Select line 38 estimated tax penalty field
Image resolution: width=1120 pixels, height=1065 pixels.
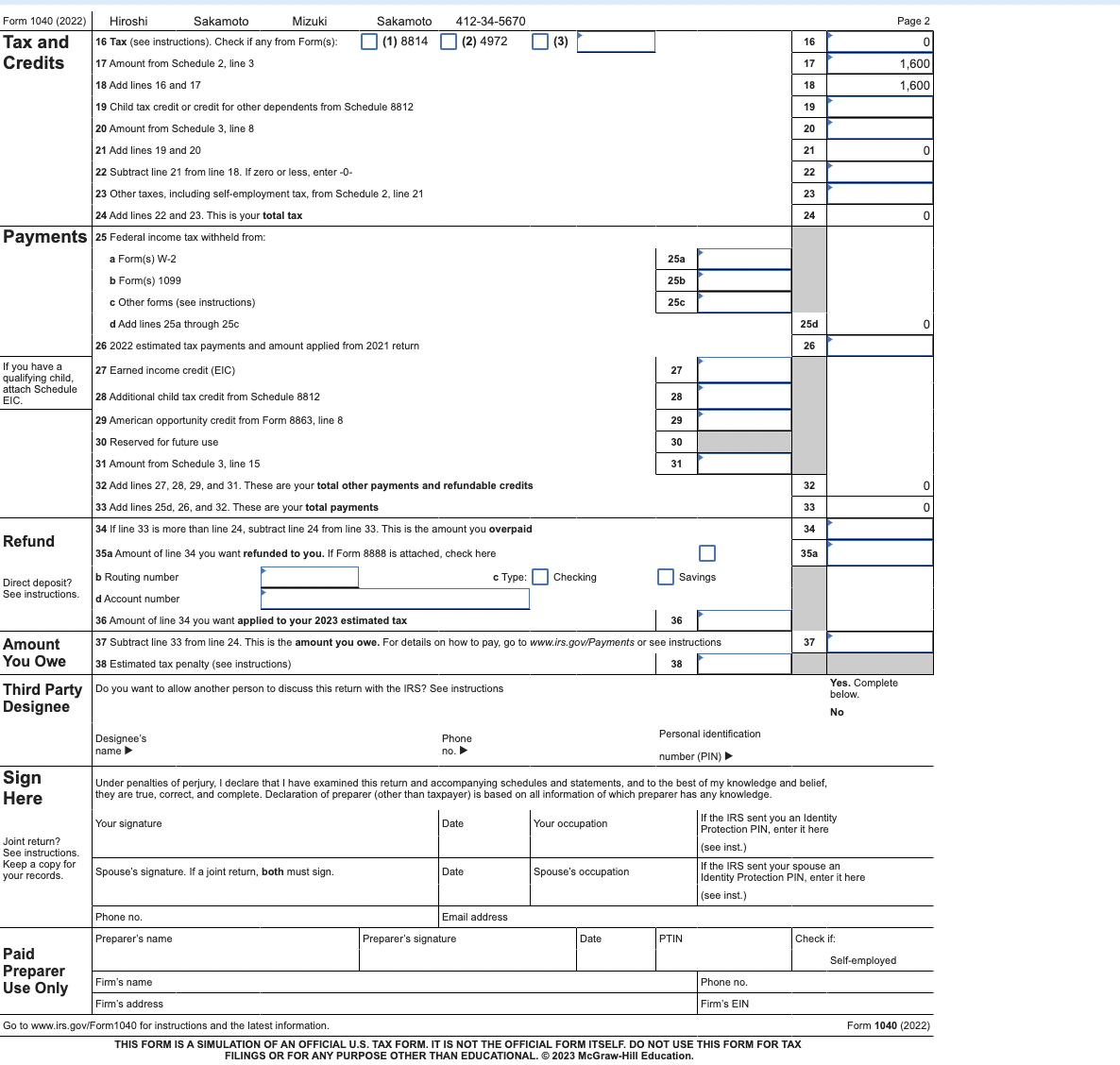click(744, 664)
